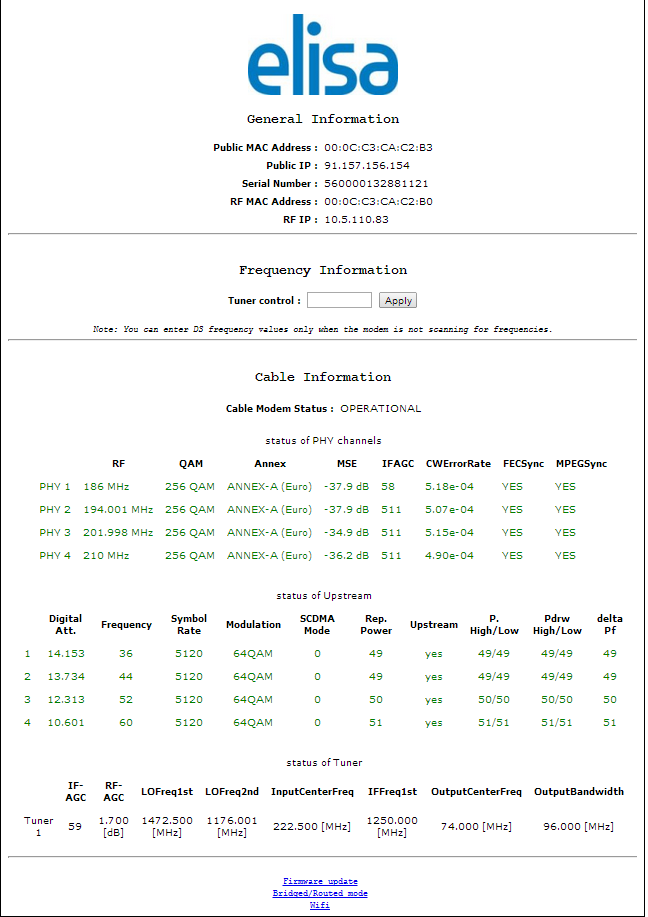This screenshot has height=917, width=648.
Task: Click the 194.001 MHz RF value
Action: (118, 509)
